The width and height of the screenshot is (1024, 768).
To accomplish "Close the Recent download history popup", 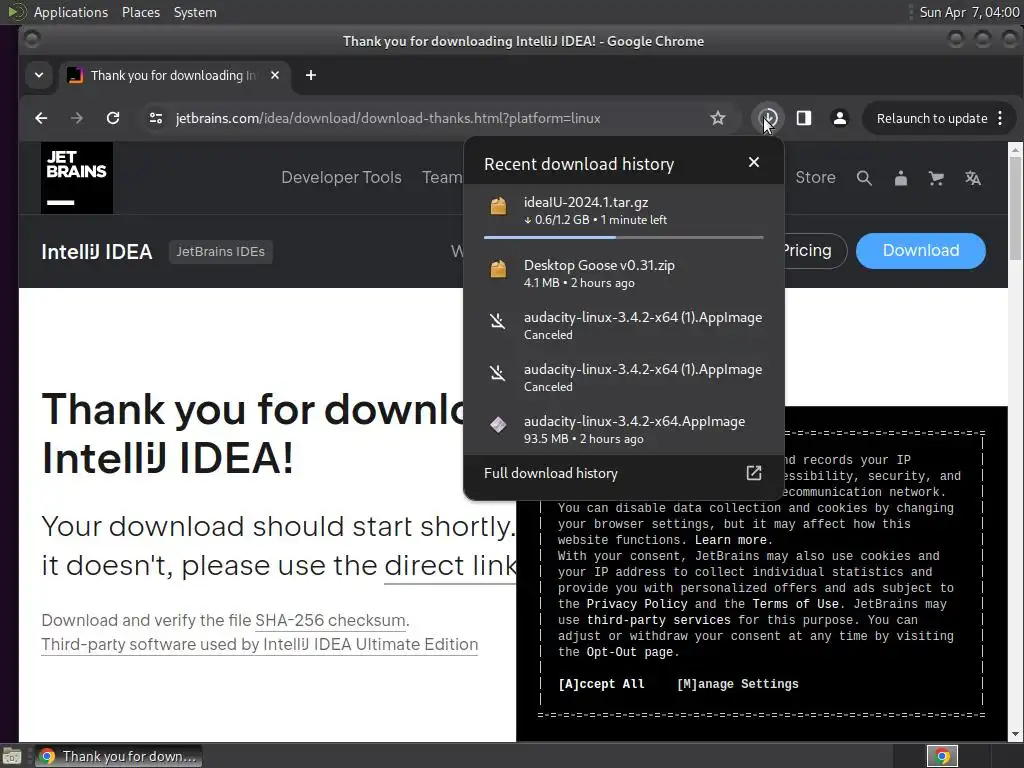I will tap(754, 162).
